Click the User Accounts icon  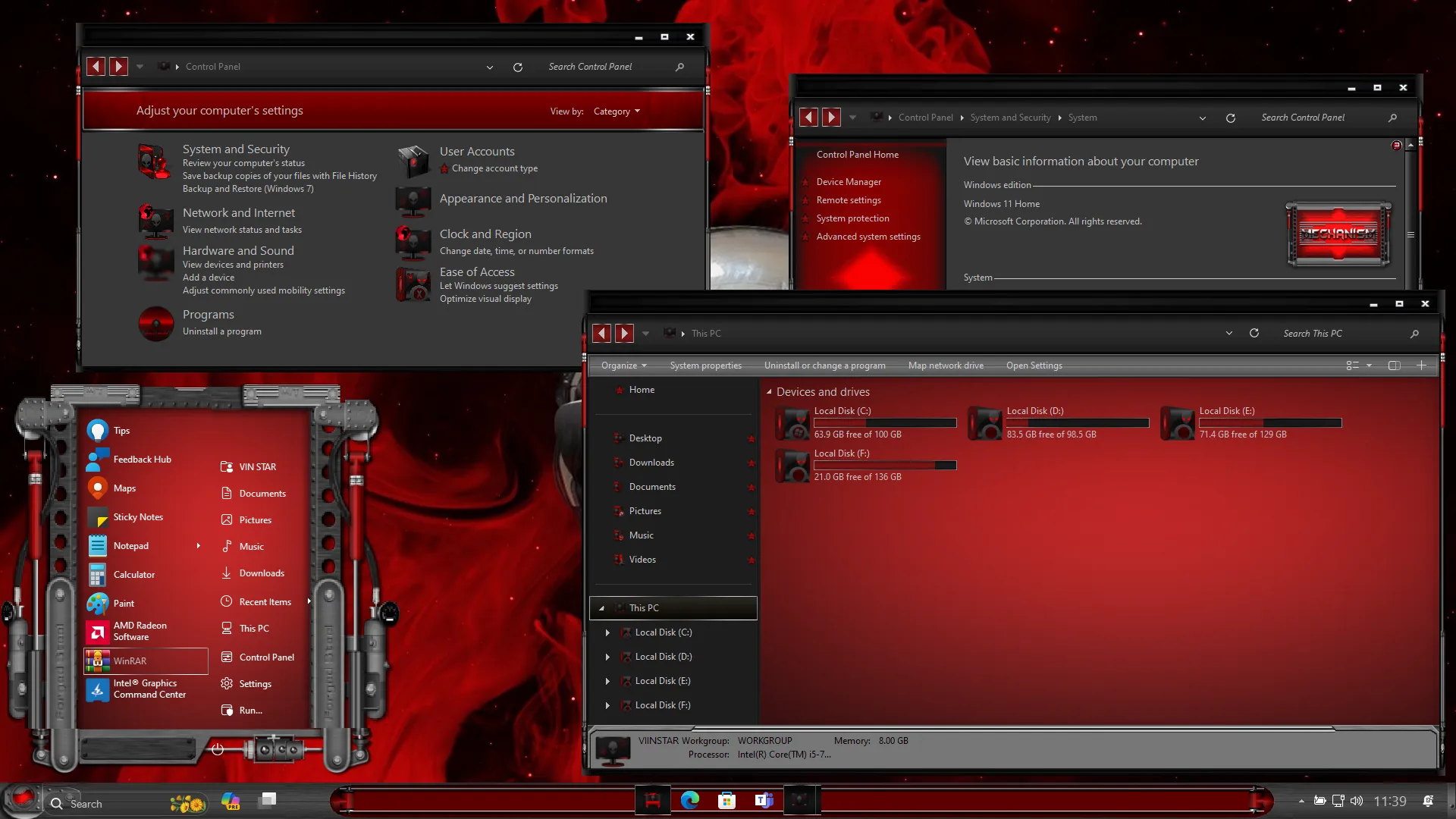413,162
